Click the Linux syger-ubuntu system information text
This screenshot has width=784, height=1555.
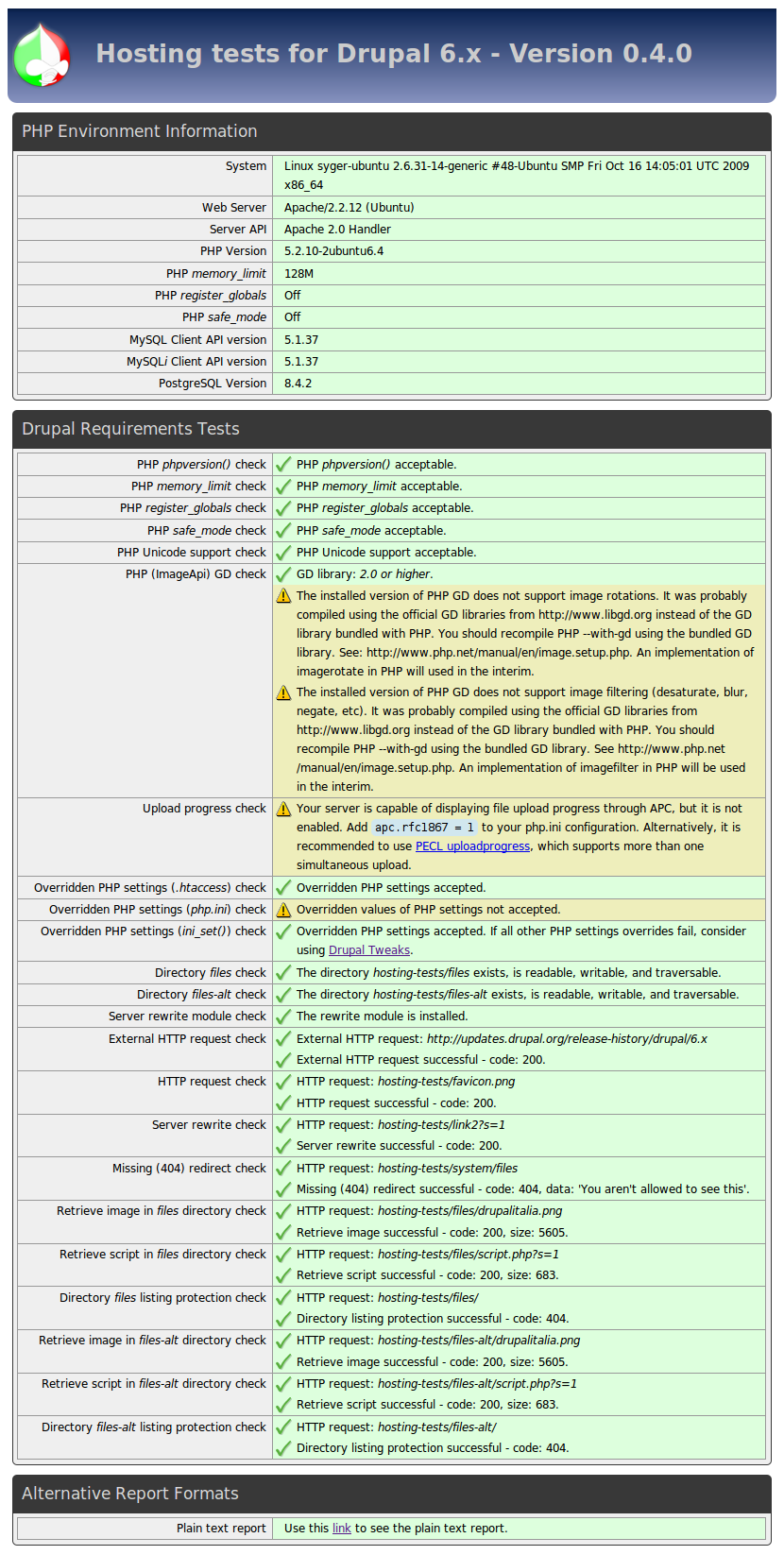pyautogui.click(x=517, y=176)
